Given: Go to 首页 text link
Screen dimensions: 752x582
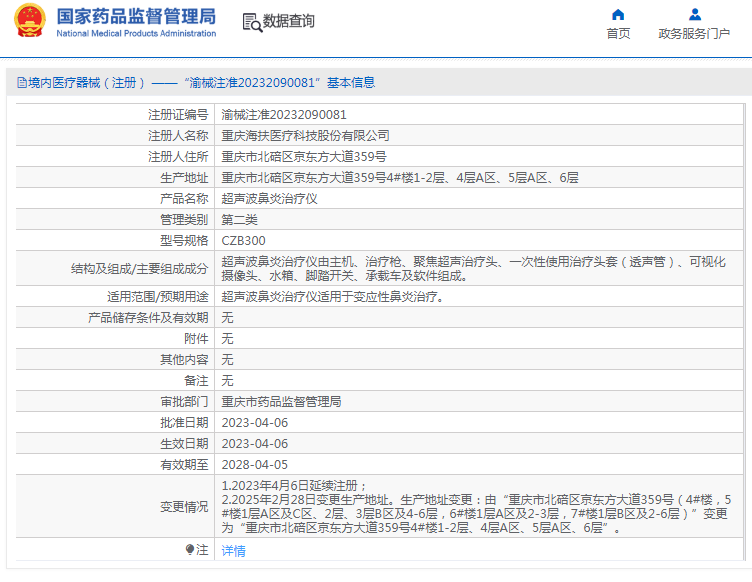Looking at the screenshot, I should click(618, 34).
